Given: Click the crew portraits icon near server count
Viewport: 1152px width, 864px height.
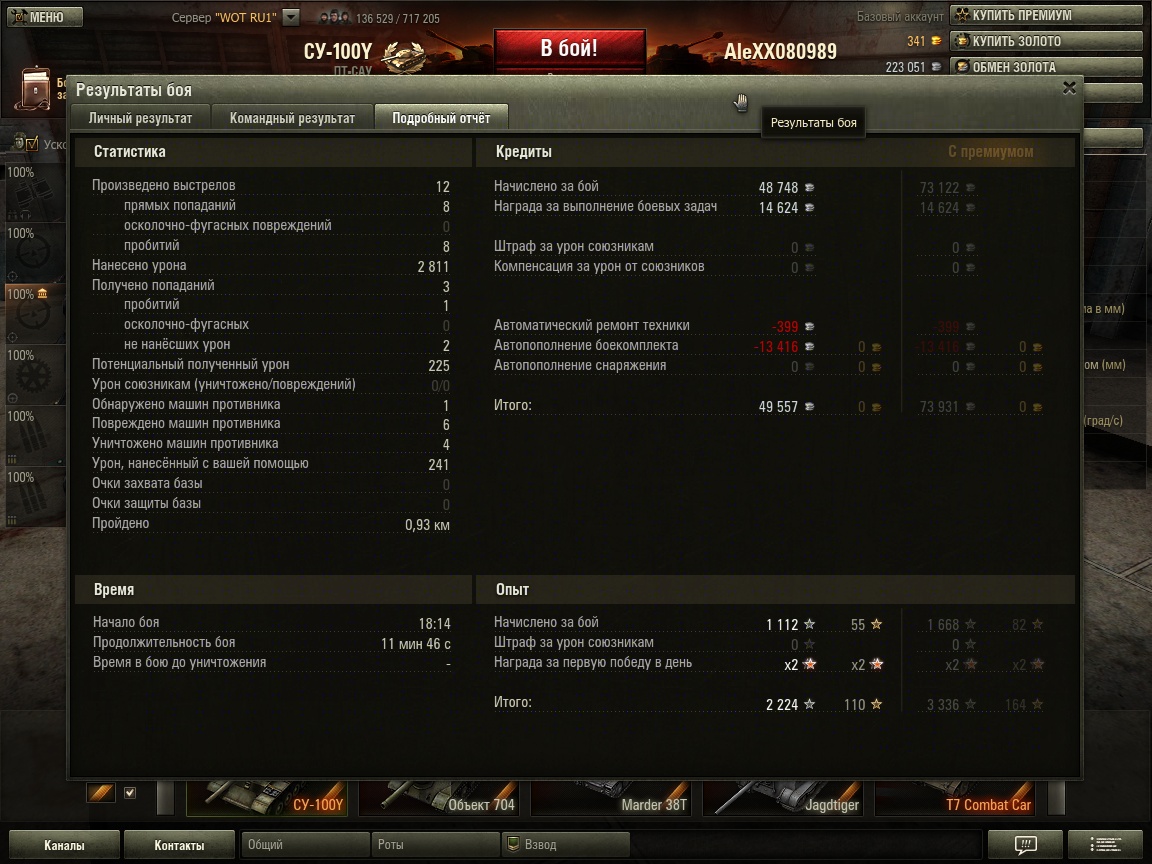Looking at the screenshot, I should 334,17.
